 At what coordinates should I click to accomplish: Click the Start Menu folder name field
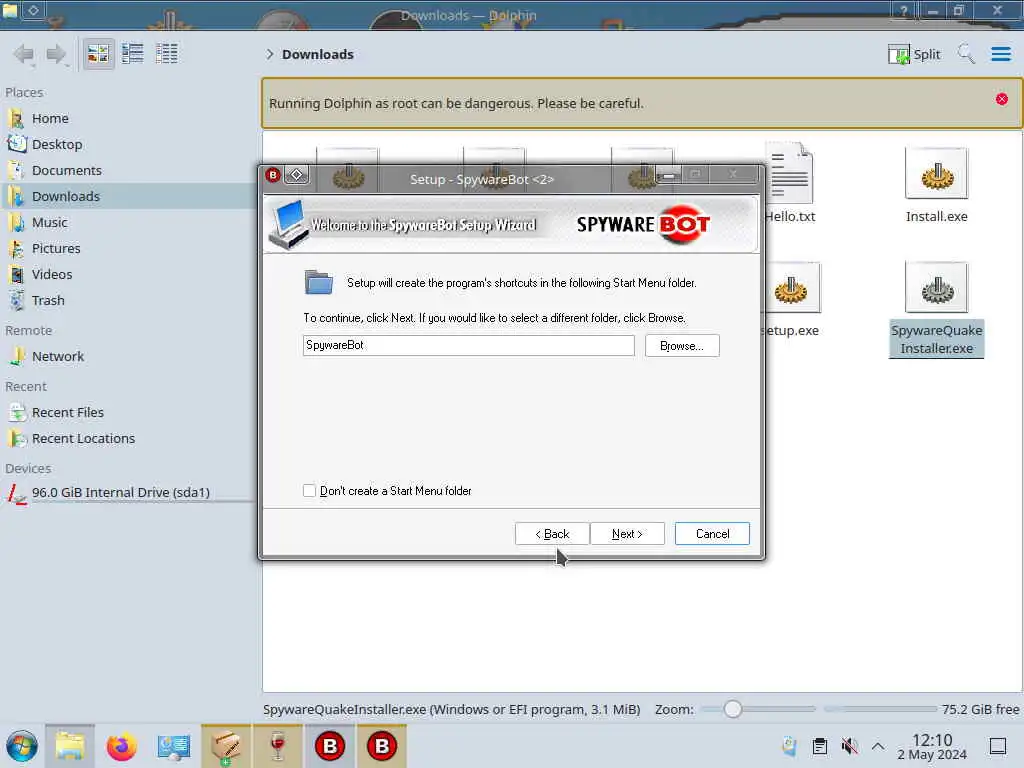pos(468,345)
